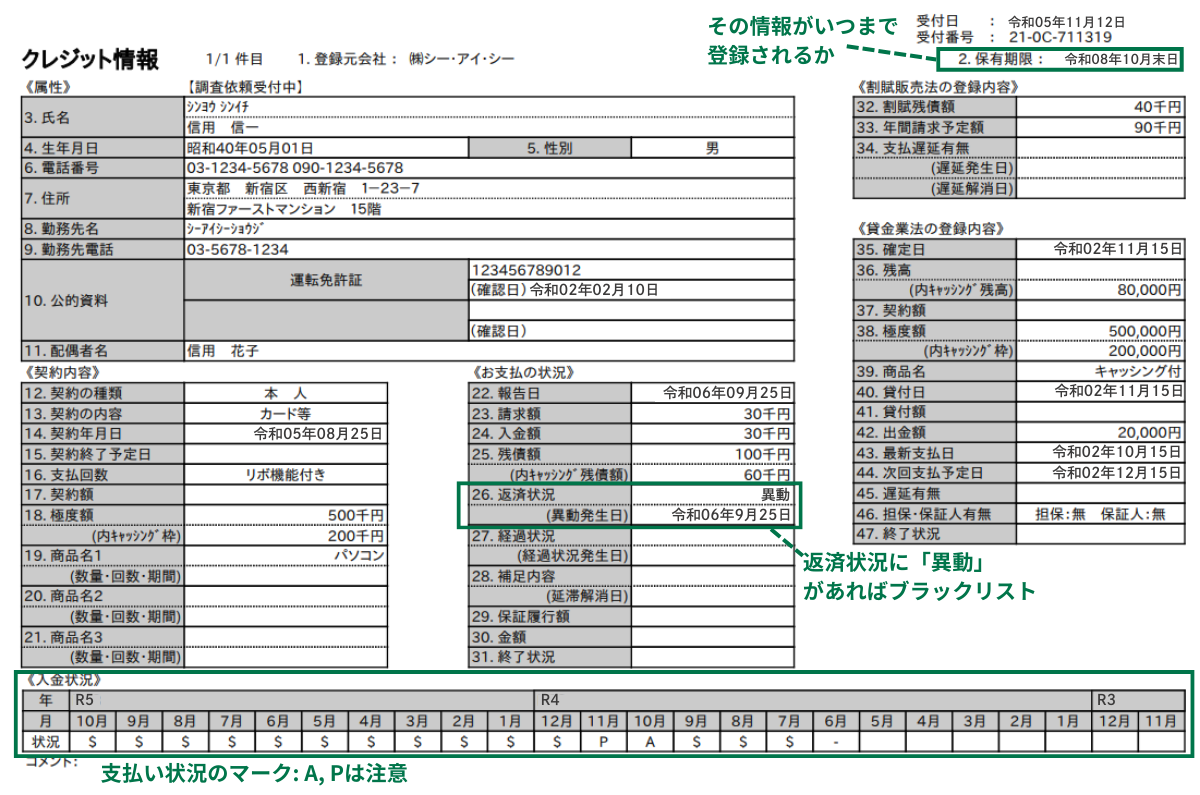Screen dimensions: 1200x795
Task: Click contract content value 'カード等'
Action: (x=284, y=413)
